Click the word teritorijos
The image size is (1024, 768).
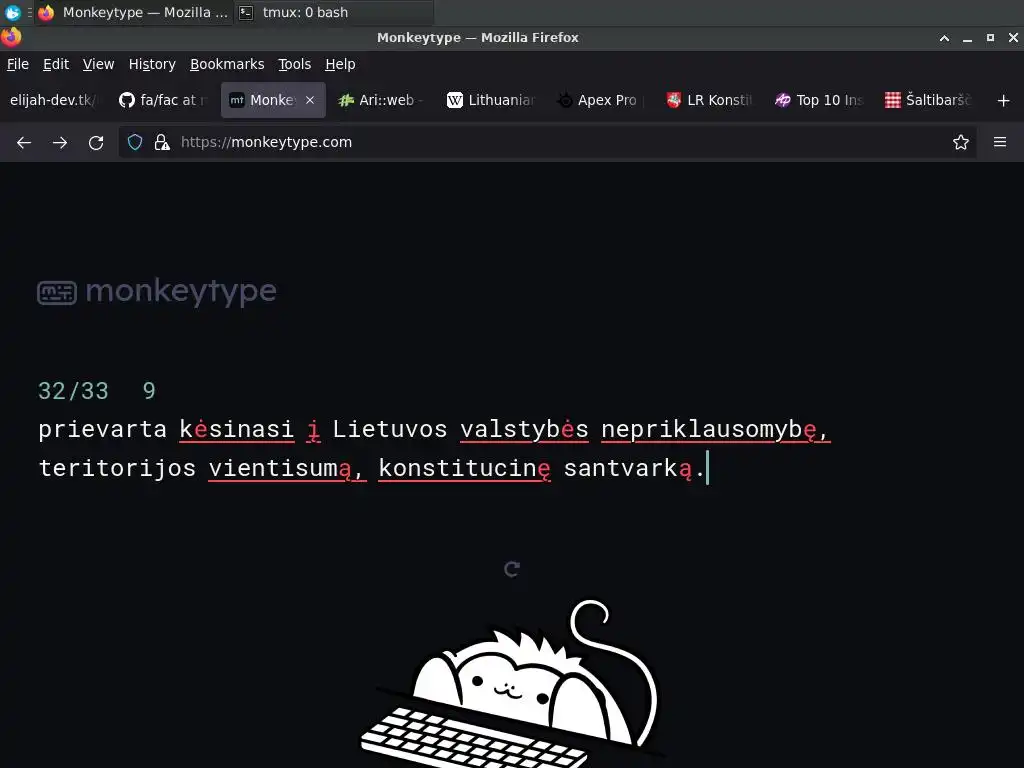117,468
